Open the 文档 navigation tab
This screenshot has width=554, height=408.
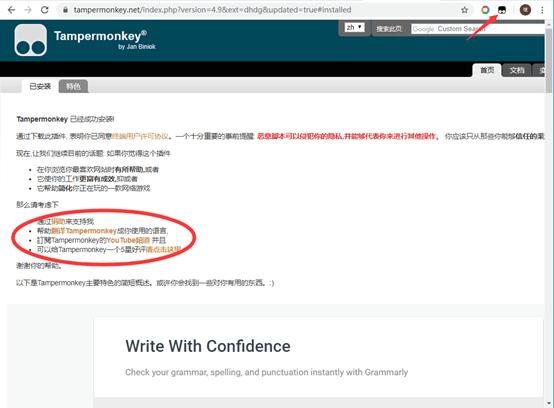517,70
